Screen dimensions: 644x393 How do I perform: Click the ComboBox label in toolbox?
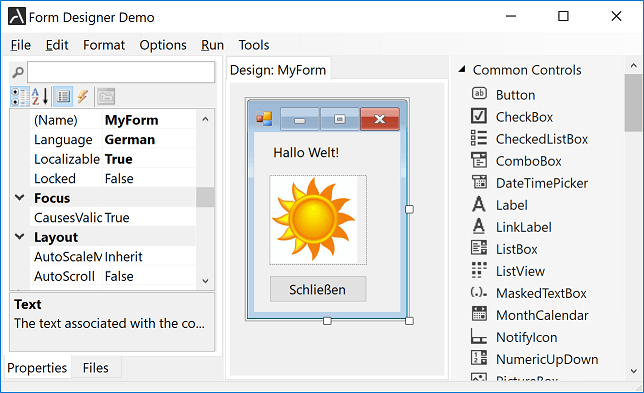[x=529, y=161]
